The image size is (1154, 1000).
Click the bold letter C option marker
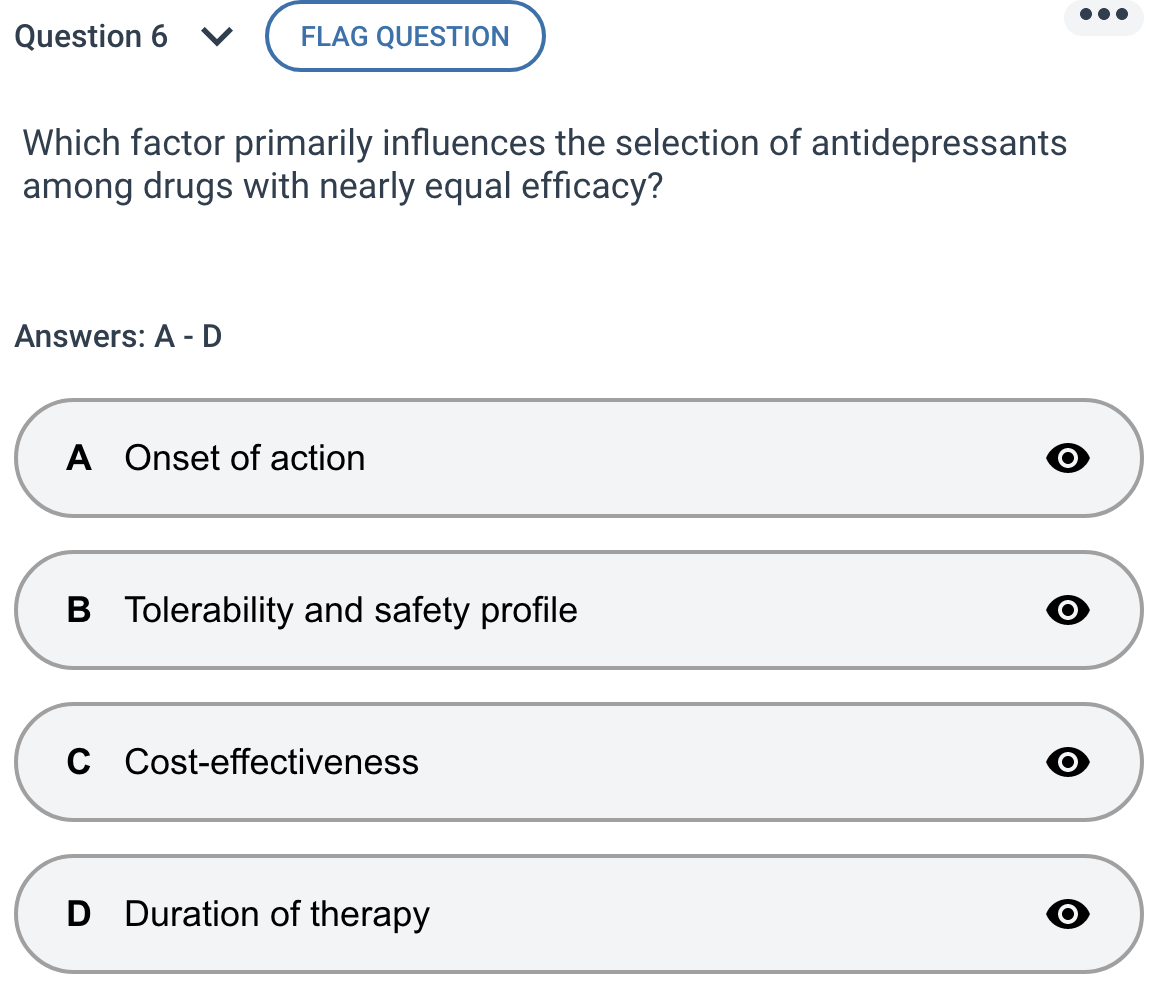[79, 762]
